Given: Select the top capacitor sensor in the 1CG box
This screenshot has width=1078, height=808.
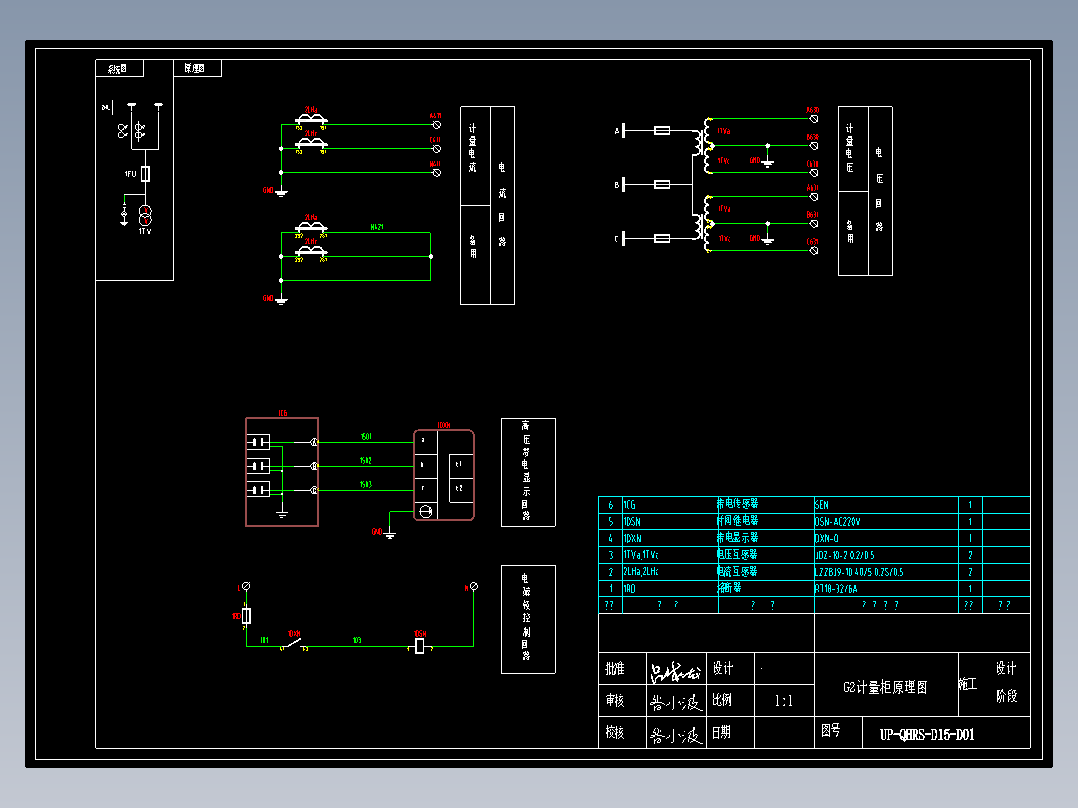Looking at the screenshot, I should (258, 442).
